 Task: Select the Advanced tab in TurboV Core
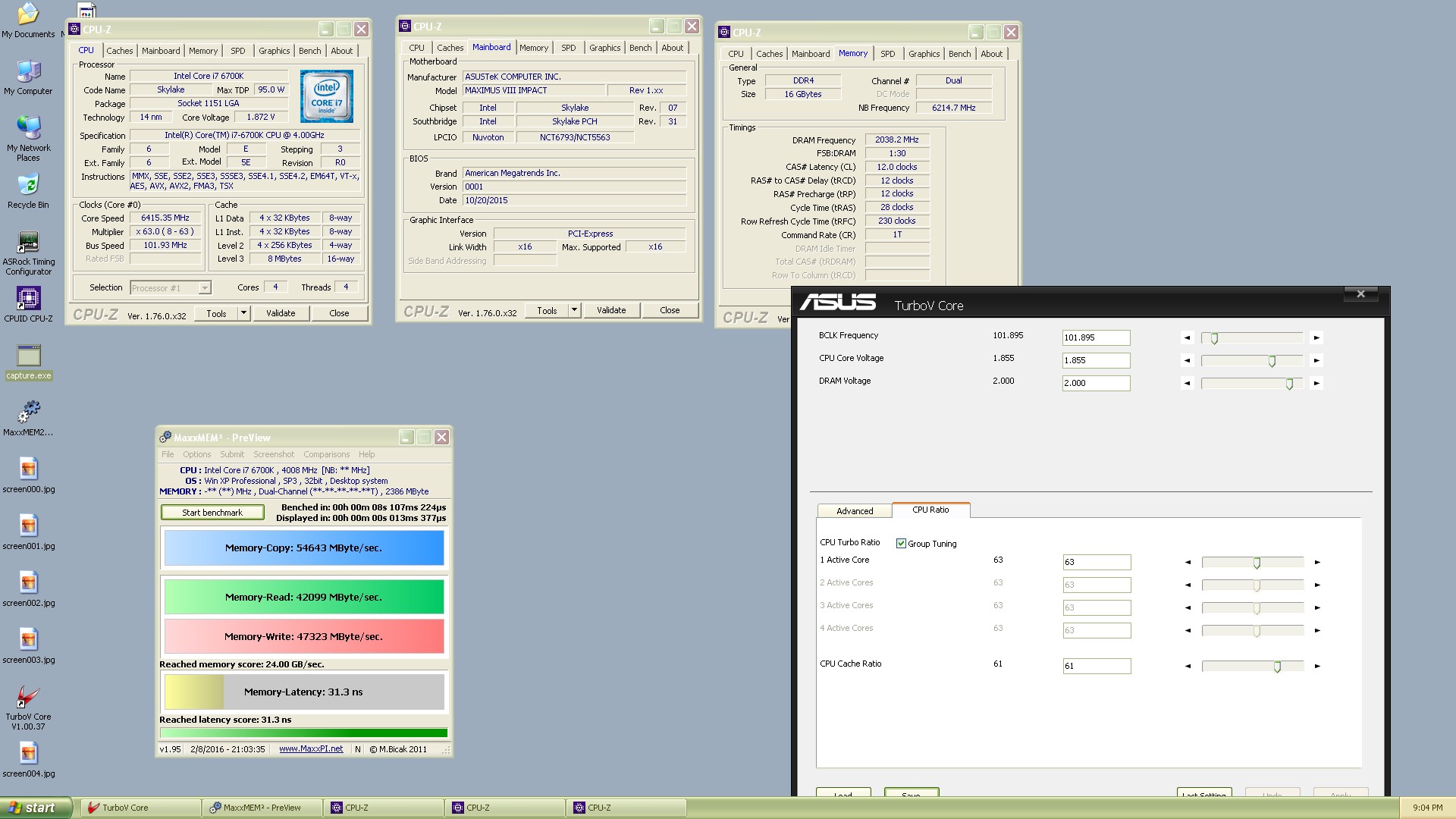point(855,510)
